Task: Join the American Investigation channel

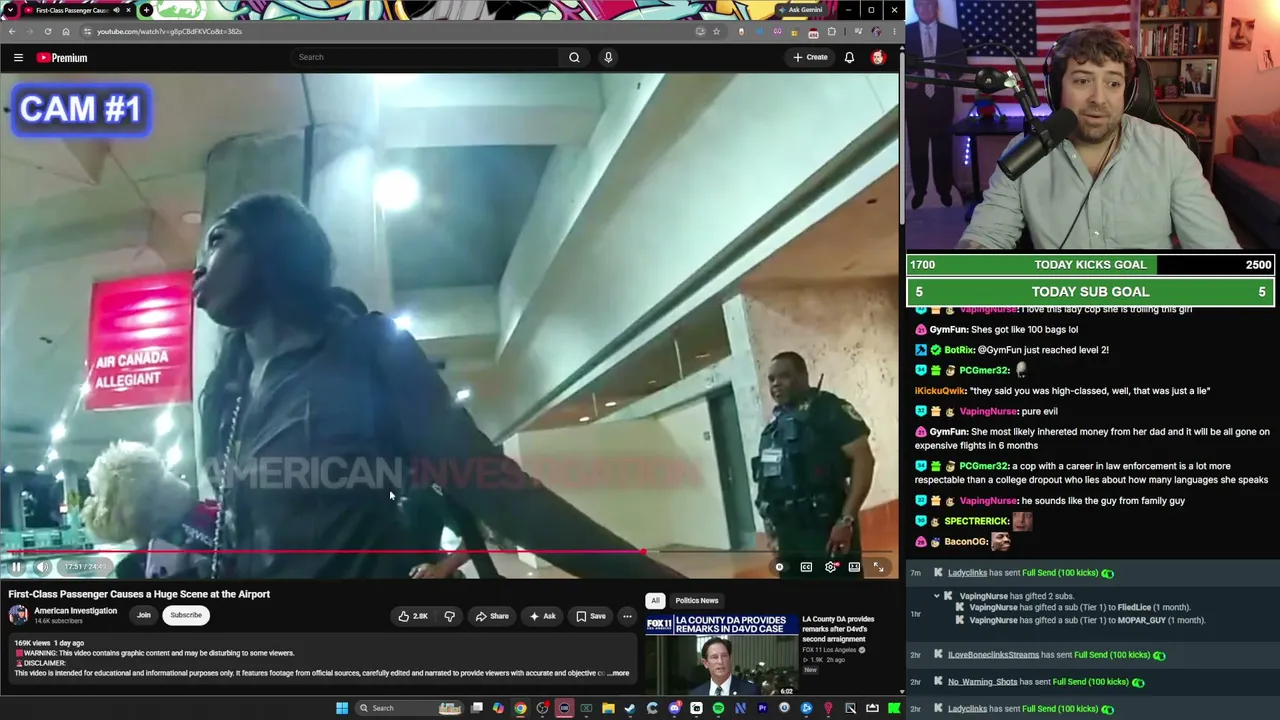Action: tap(144, 615)
